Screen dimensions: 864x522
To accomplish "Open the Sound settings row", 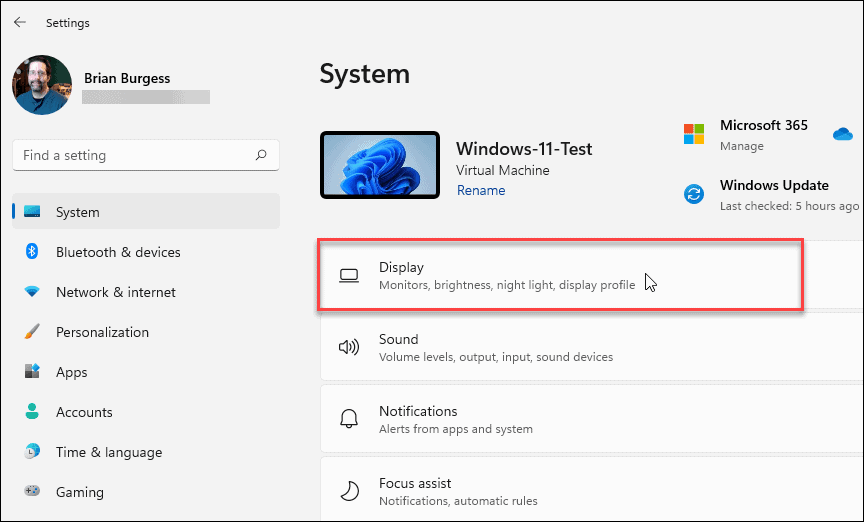I will (592, 347).
